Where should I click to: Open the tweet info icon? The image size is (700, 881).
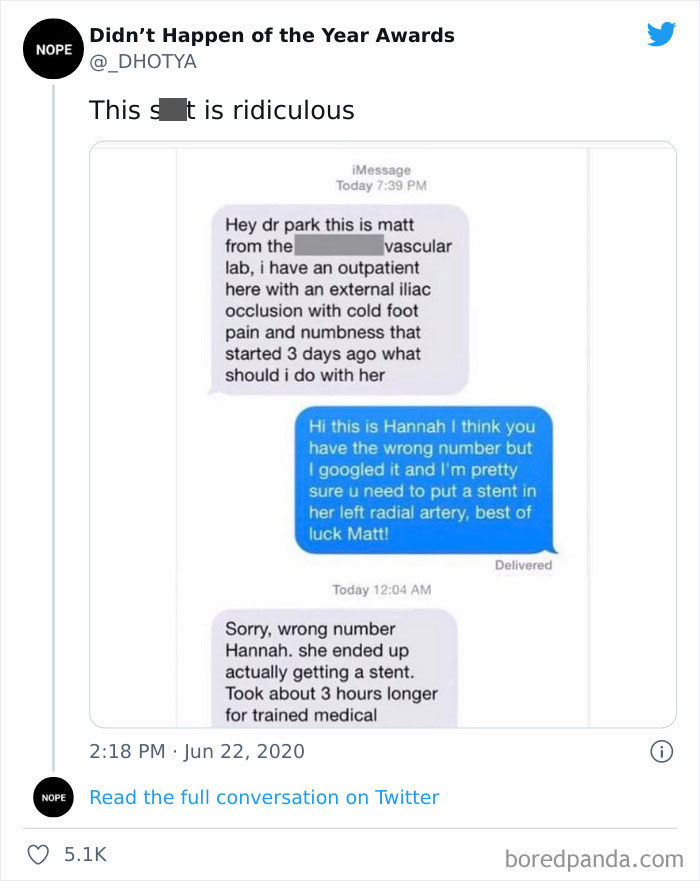pyautogui.click(x=661, y=751)
